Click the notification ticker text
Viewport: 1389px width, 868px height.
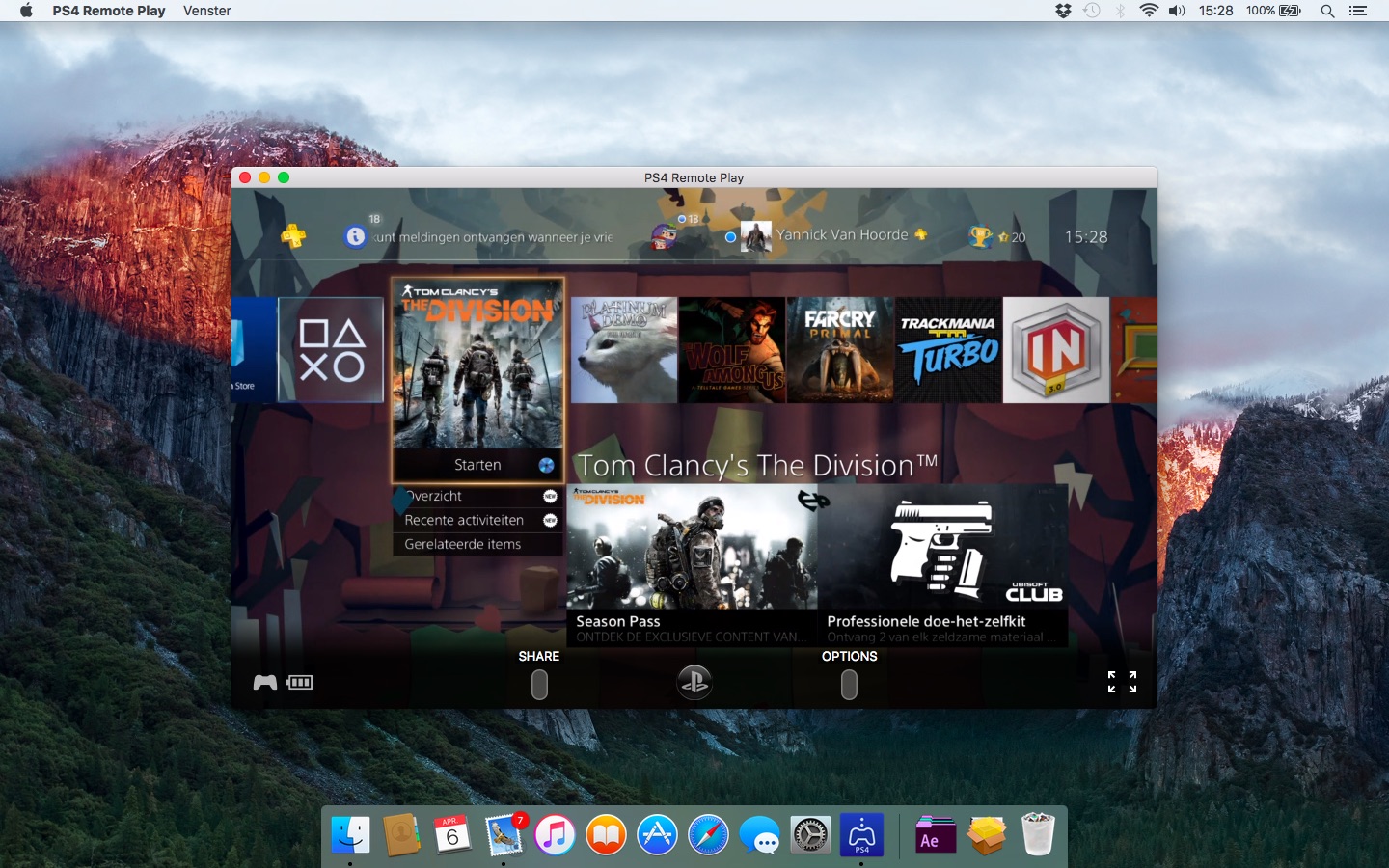pos(493,237)
